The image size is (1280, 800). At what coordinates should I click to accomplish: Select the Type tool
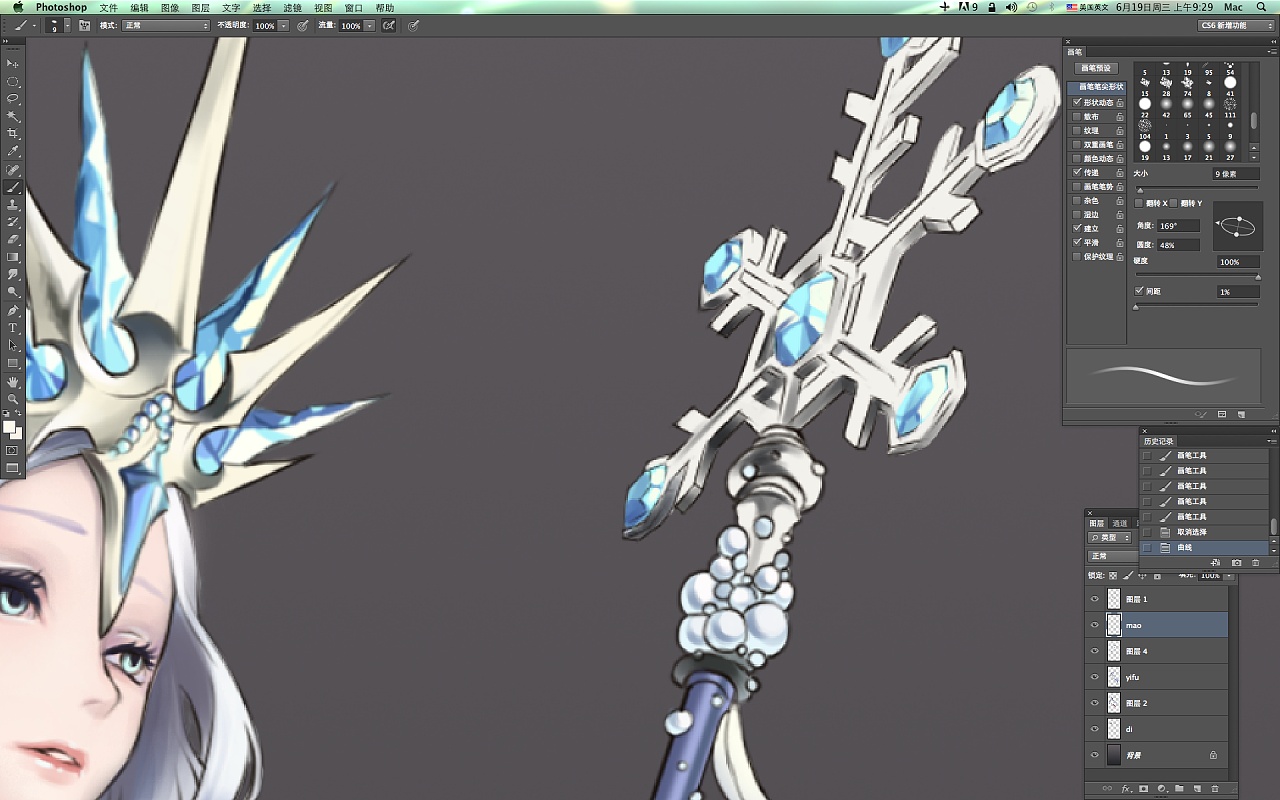(x=13, y=327)
